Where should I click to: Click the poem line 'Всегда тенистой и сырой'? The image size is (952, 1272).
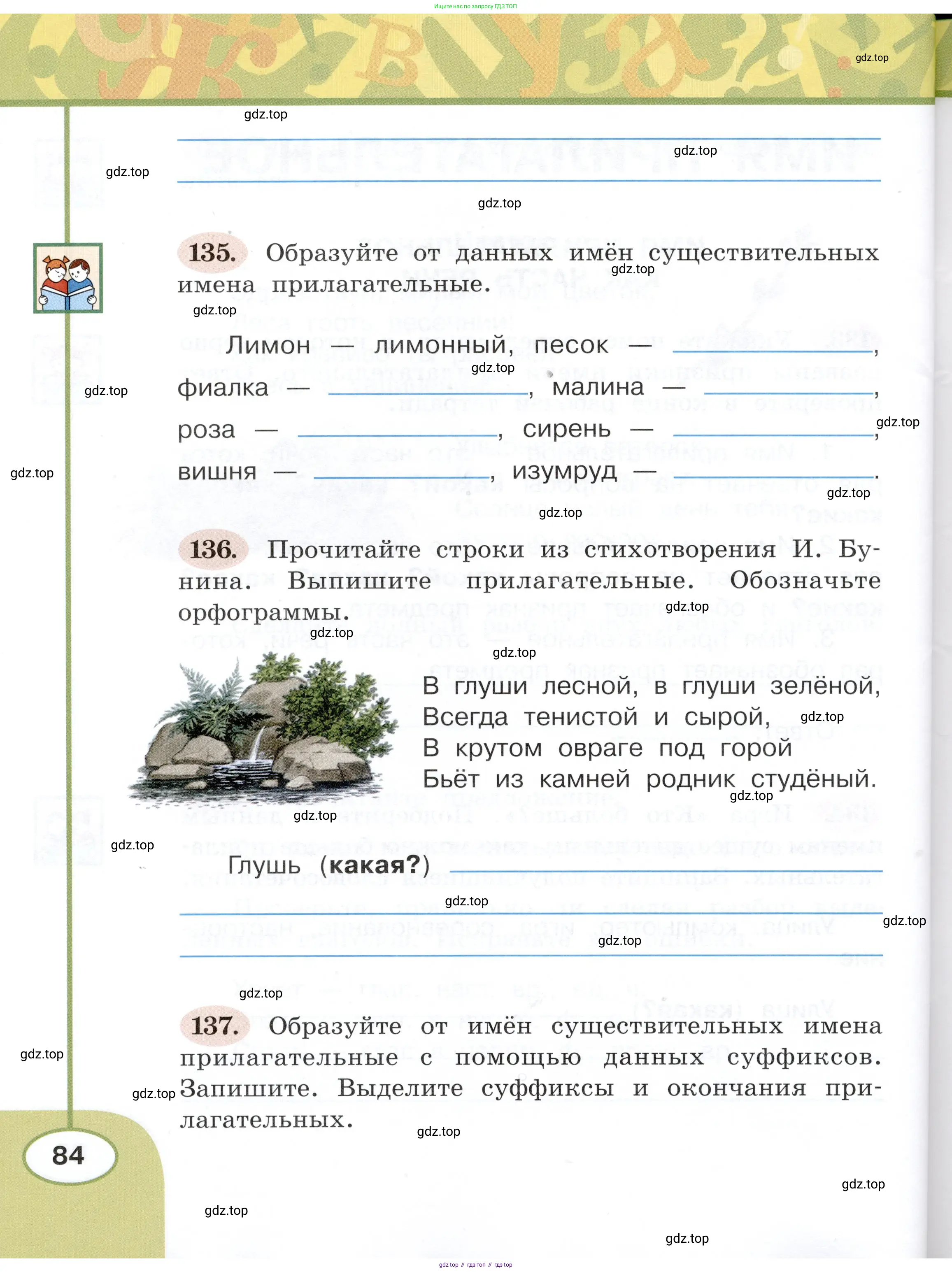point(596,717)
